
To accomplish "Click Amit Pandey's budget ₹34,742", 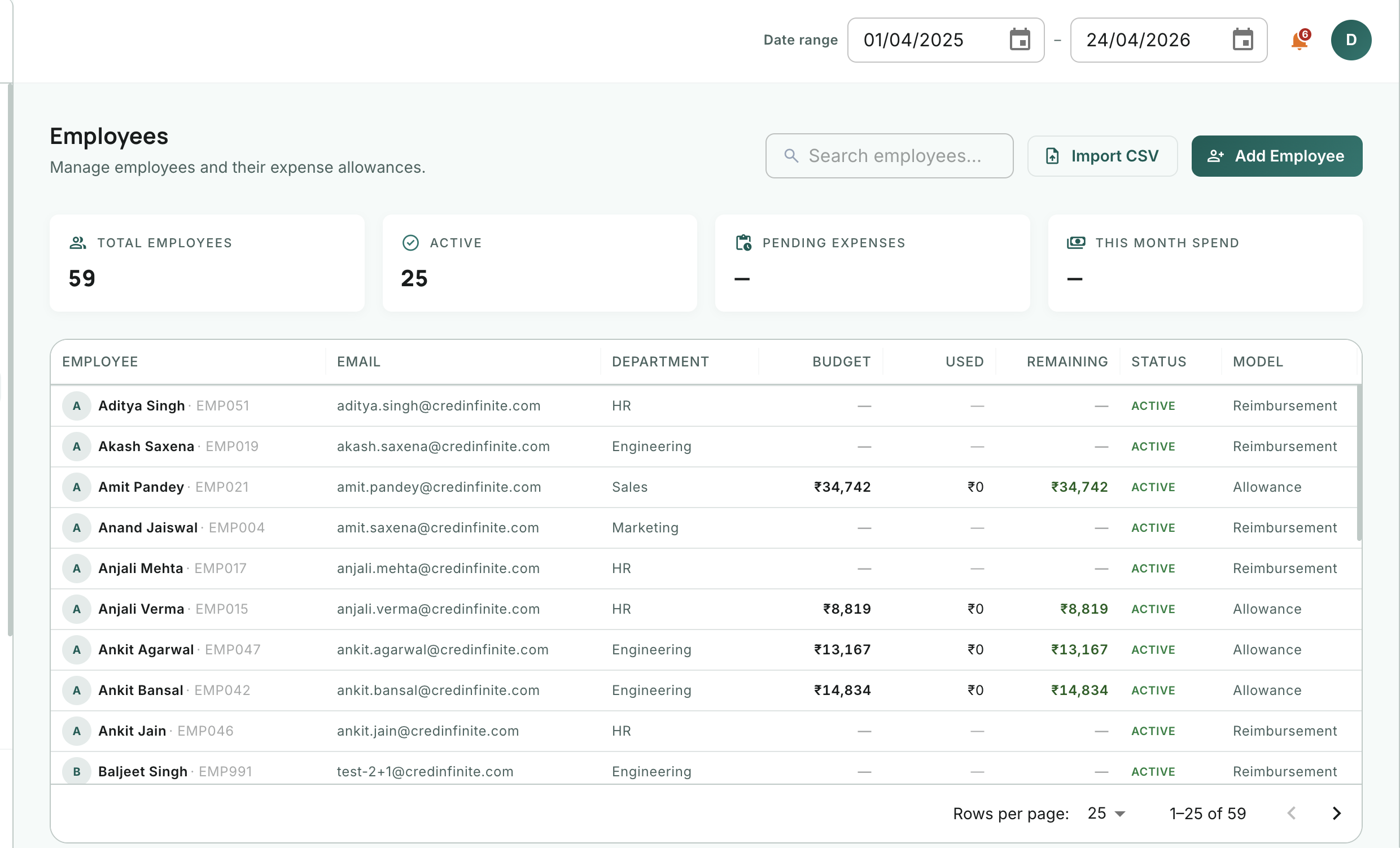I will point(842,487).
